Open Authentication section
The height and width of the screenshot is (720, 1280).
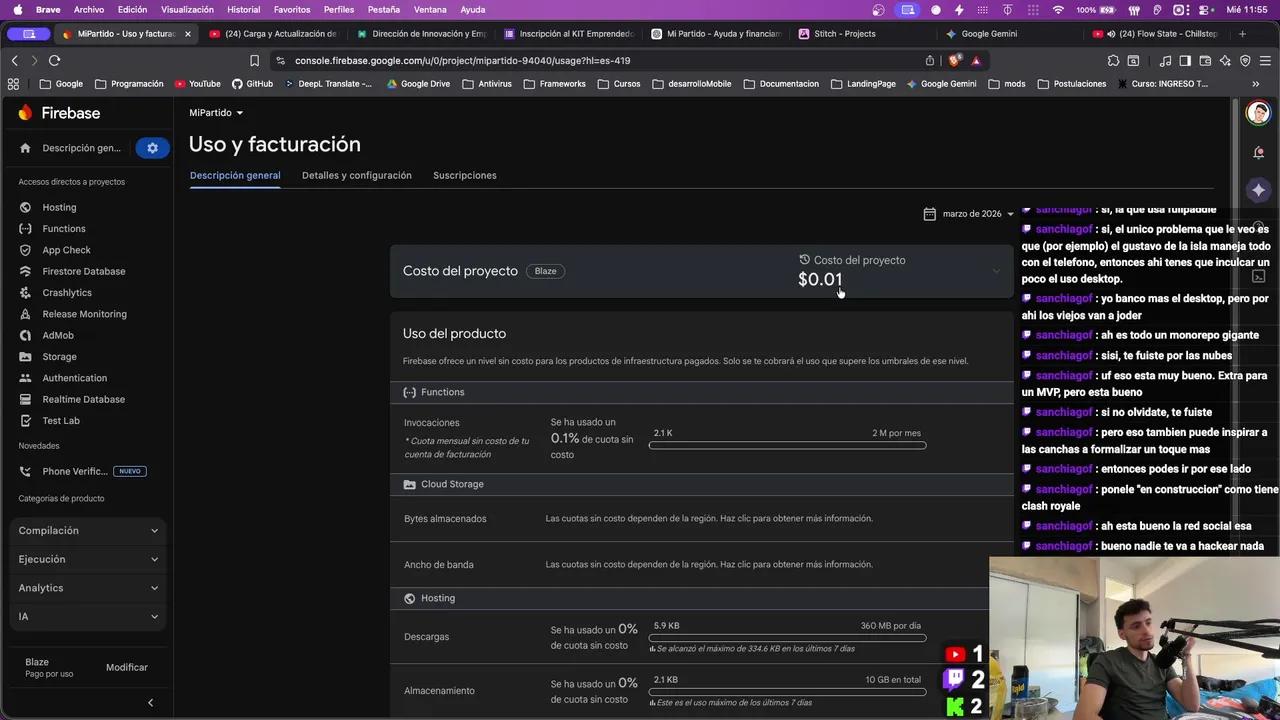(x=74, y=378)
